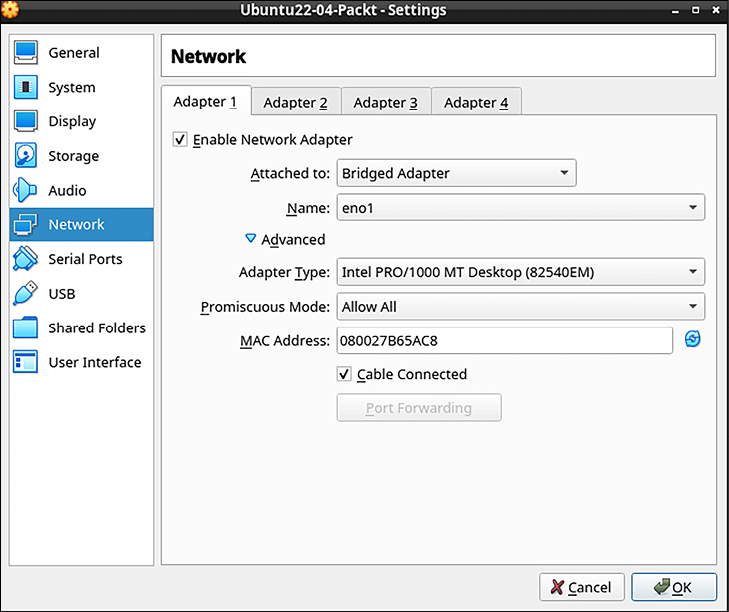Generate a new MAC address with refresh icon
Viewport: 729px width, 612px height.
692,339
